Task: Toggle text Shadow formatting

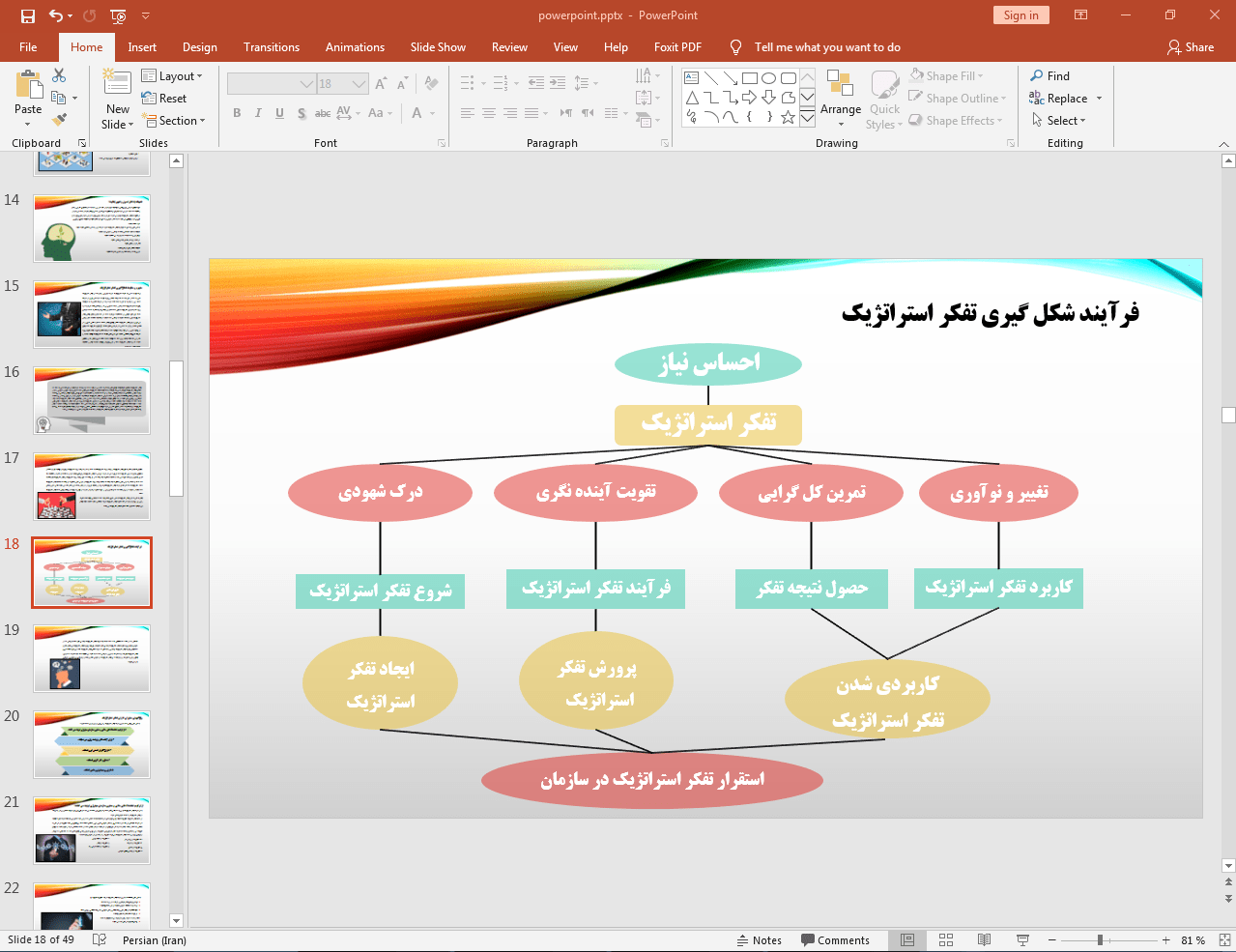Action: (x=302, y=113)
